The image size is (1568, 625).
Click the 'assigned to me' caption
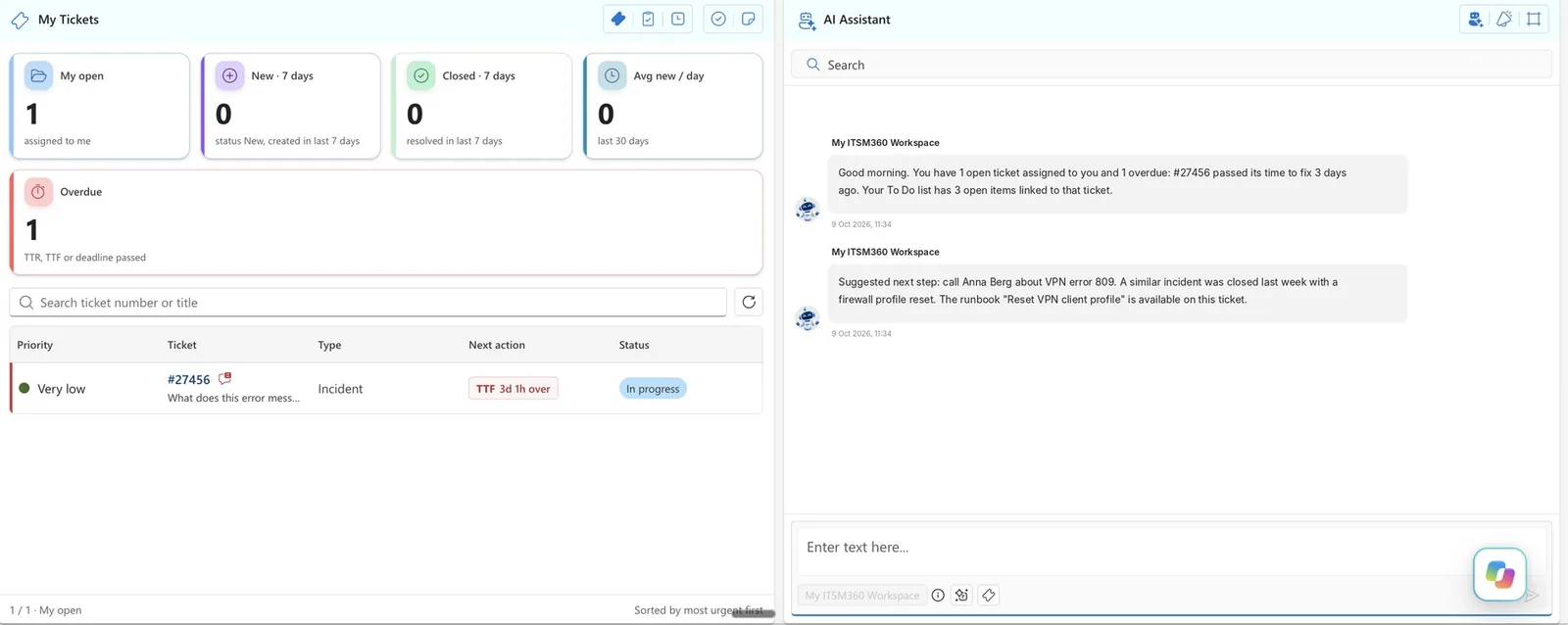point(57,141)
